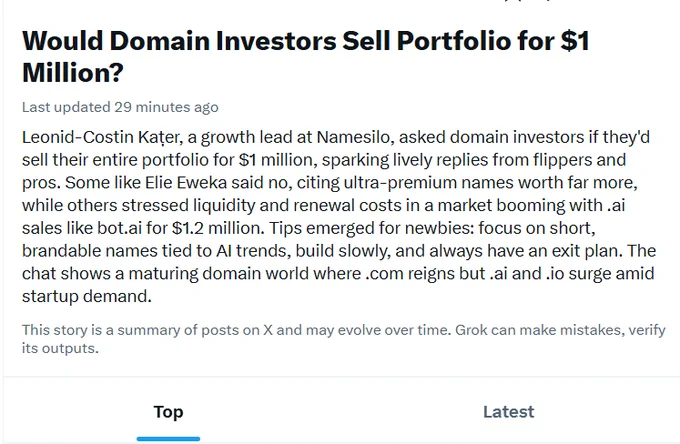
Task: Click the word Grok in the disclaimer
Action: point(471,330)
